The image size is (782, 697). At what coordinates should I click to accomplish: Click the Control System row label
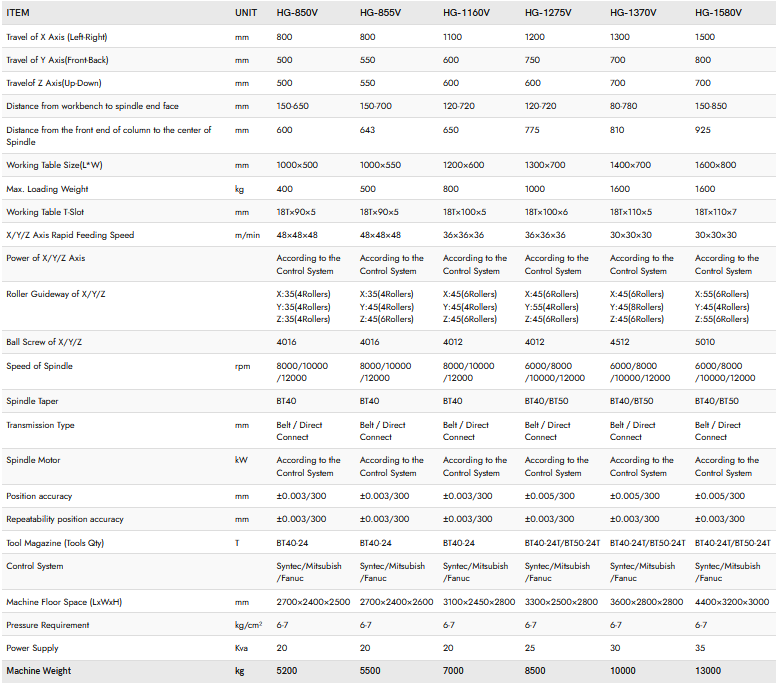pyautogui.click(x=35, y=566)
